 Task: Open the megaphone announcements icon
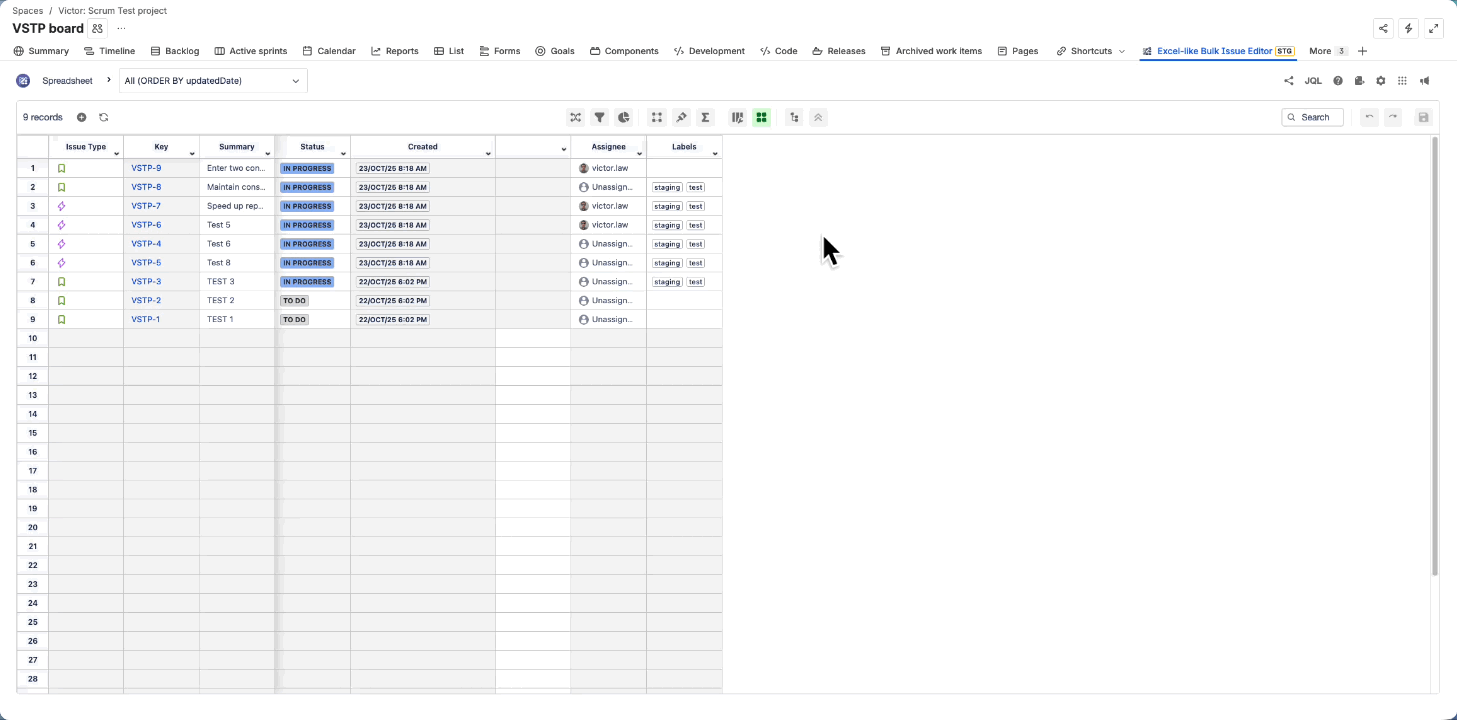[x=1424, y=81]
